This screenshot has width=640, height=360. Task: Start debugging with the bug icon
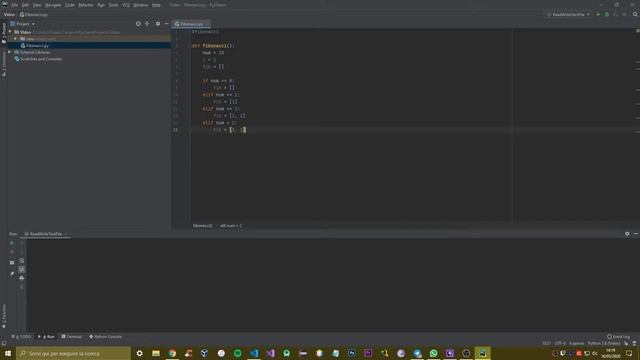click(x=607, y=14)
